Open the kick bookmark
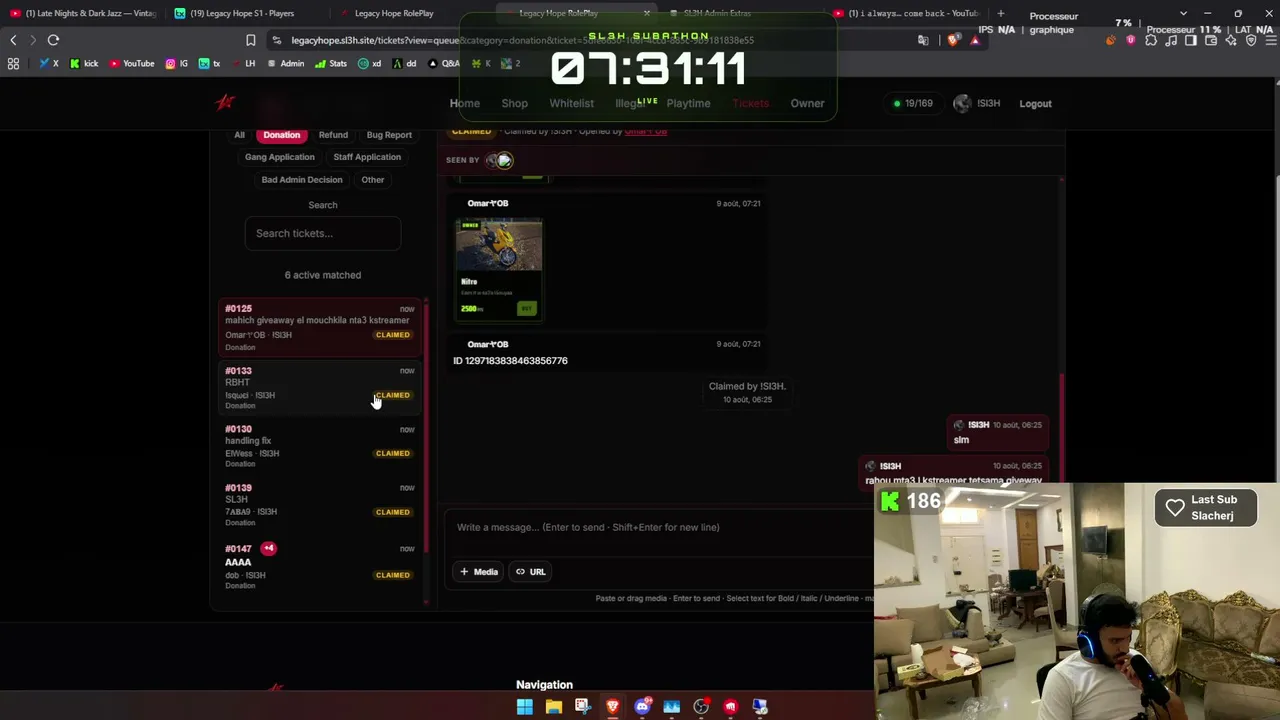 point(84,63)
